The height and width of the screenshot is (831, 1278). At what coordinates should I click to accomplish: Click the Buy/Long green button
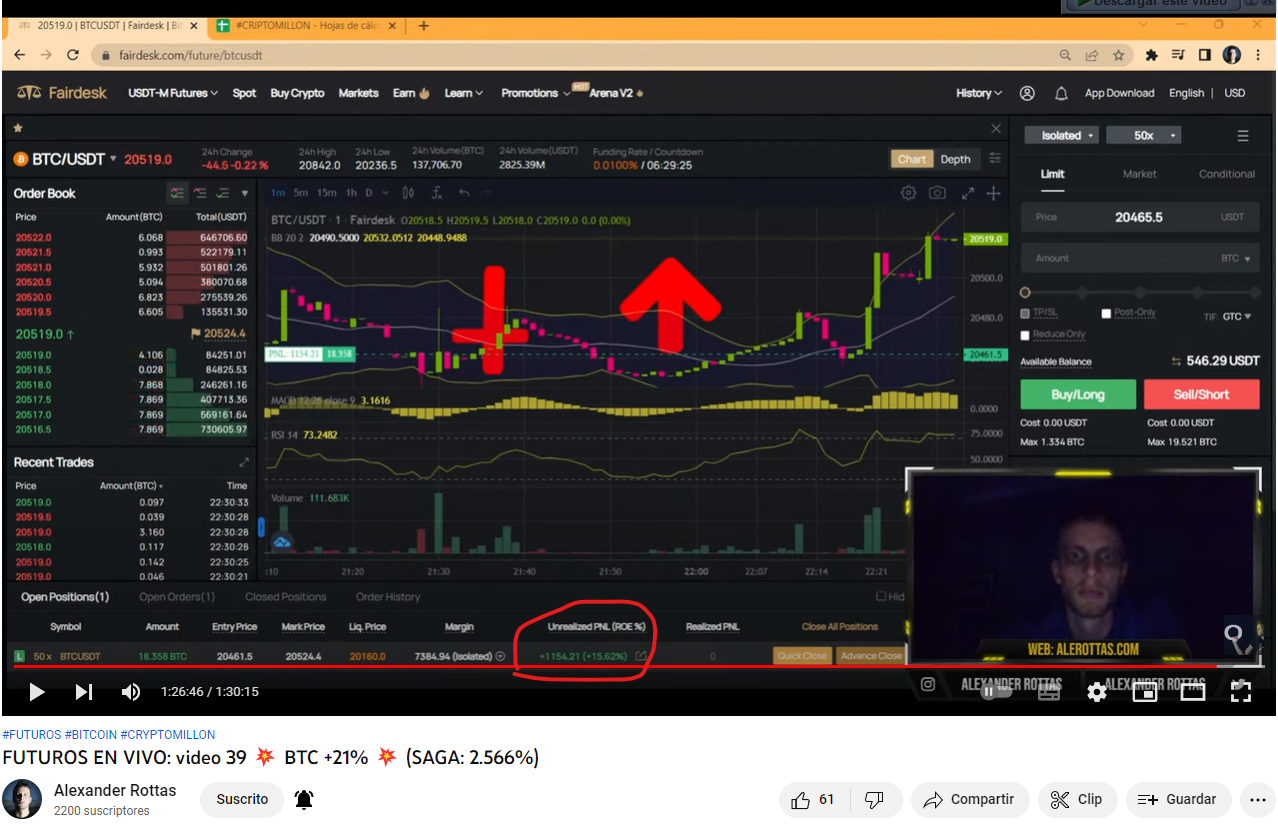tap(1078, 394)
